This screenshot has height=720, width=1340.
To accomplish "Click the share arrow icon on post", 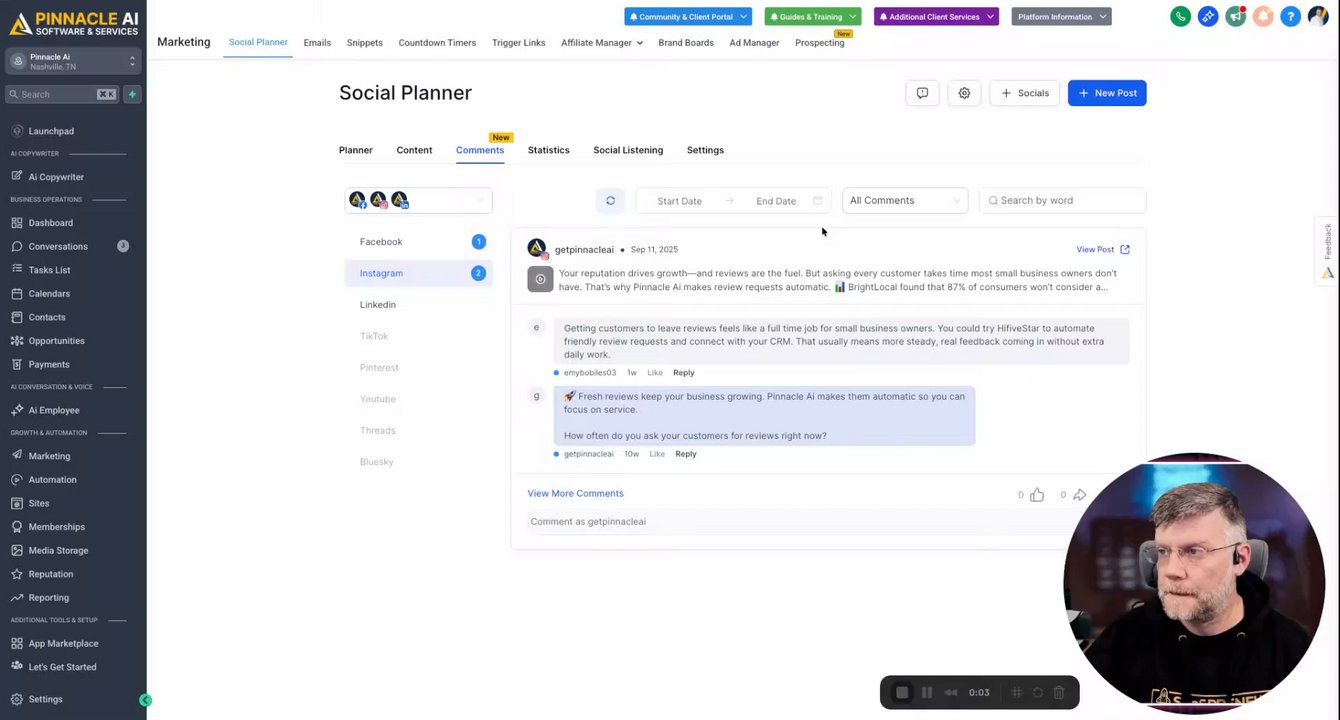I will [1079, 495].
